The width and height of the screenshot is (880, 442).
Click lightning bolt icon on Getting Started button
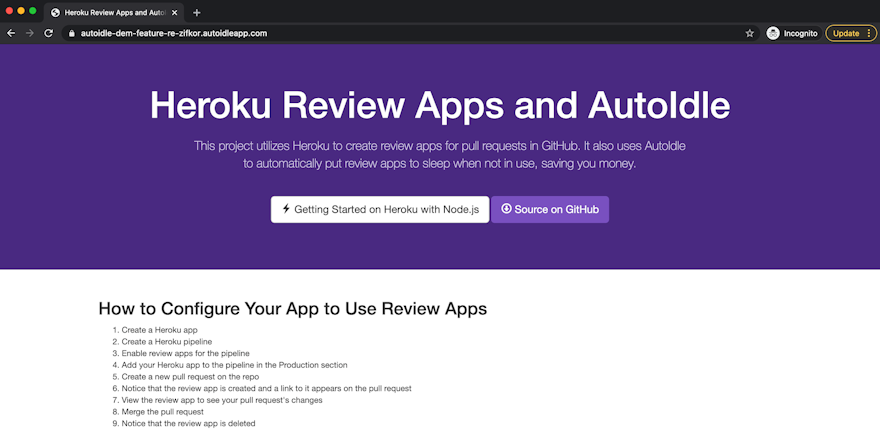pos(286,209)
